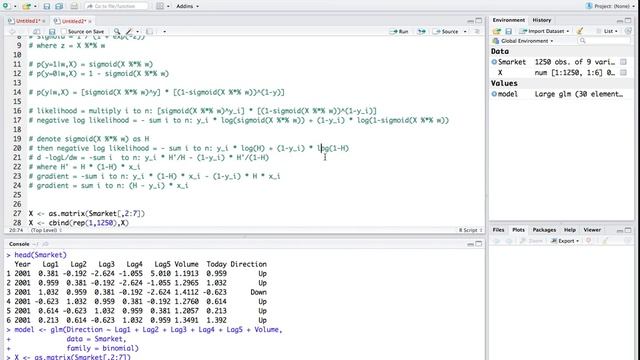Open the Project (None) dropdown
640x360 pixels.
click(611, 6)
